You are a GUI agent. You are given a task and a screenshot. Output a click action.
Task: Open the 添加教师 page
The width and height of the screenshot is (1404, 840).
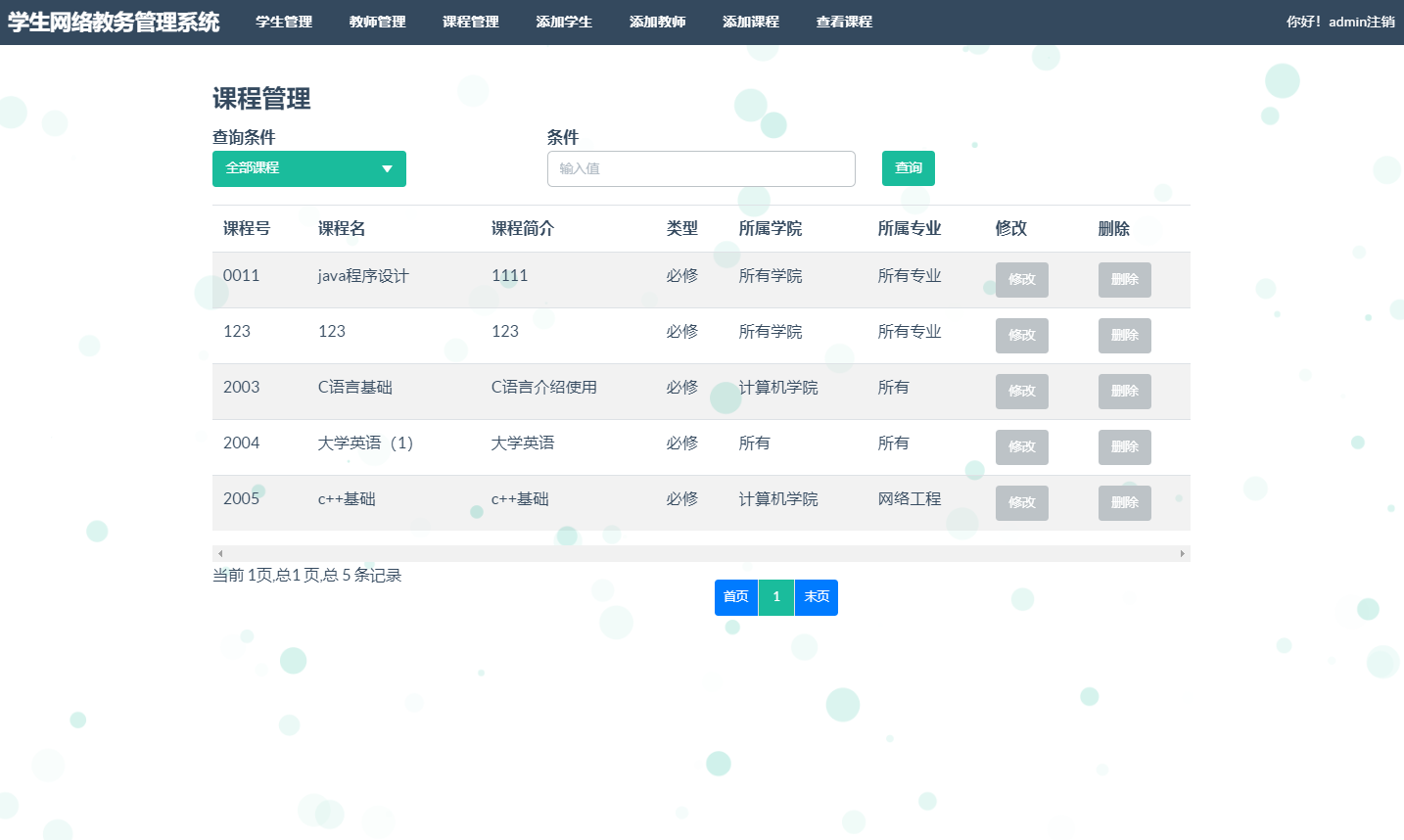[x=658, y=21]
